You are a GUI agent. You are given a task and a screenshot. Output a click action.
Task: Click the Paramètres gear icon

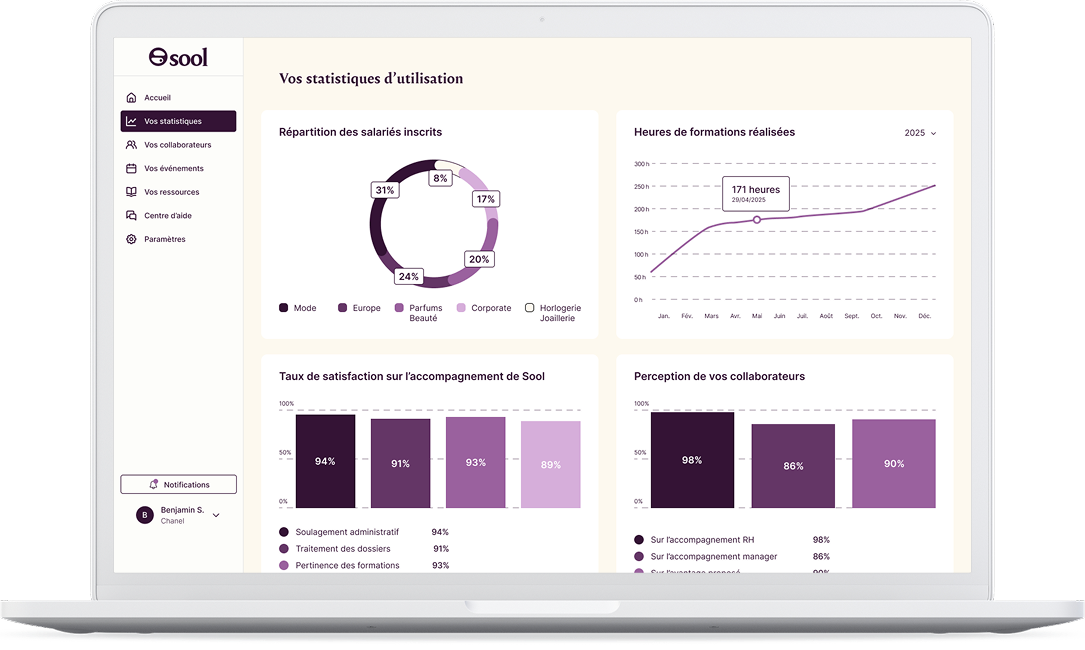pos(131,239)
